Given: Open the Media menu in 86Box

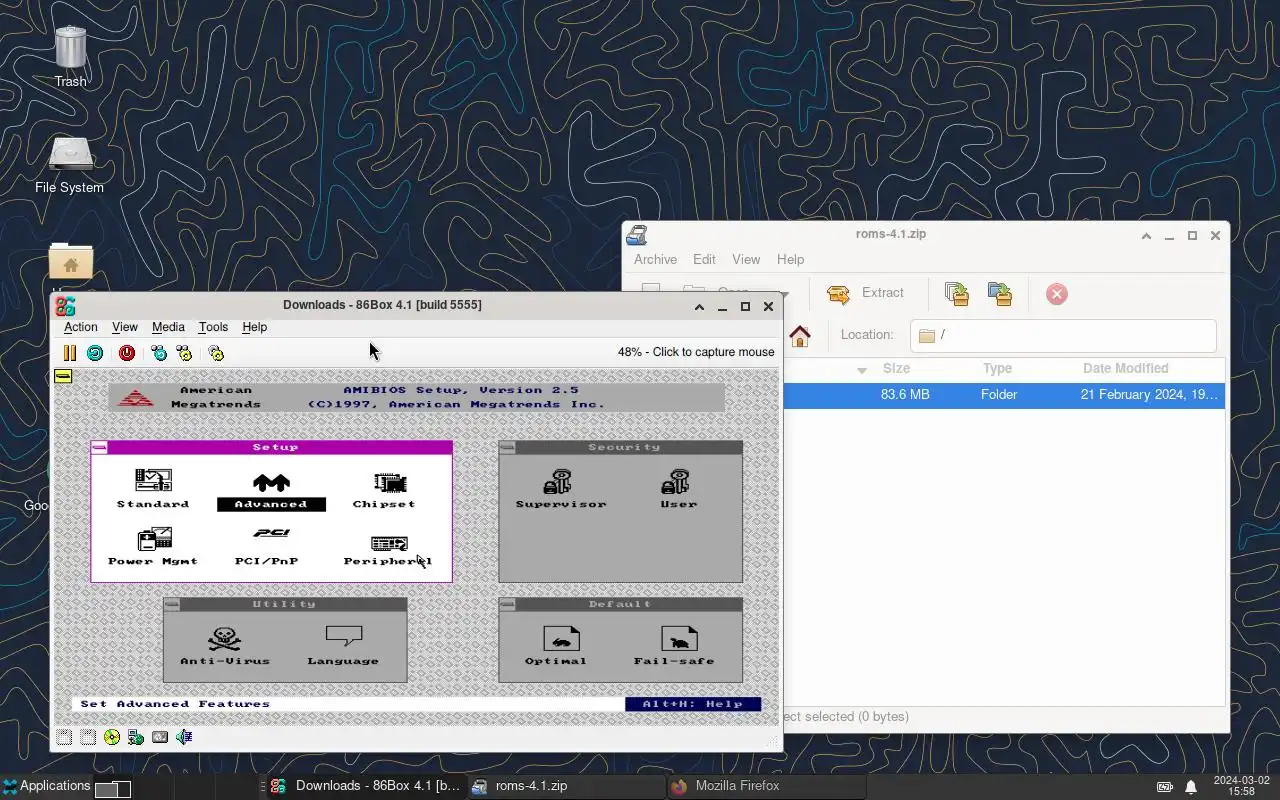Looking at the screenshot, I should 168,327.
